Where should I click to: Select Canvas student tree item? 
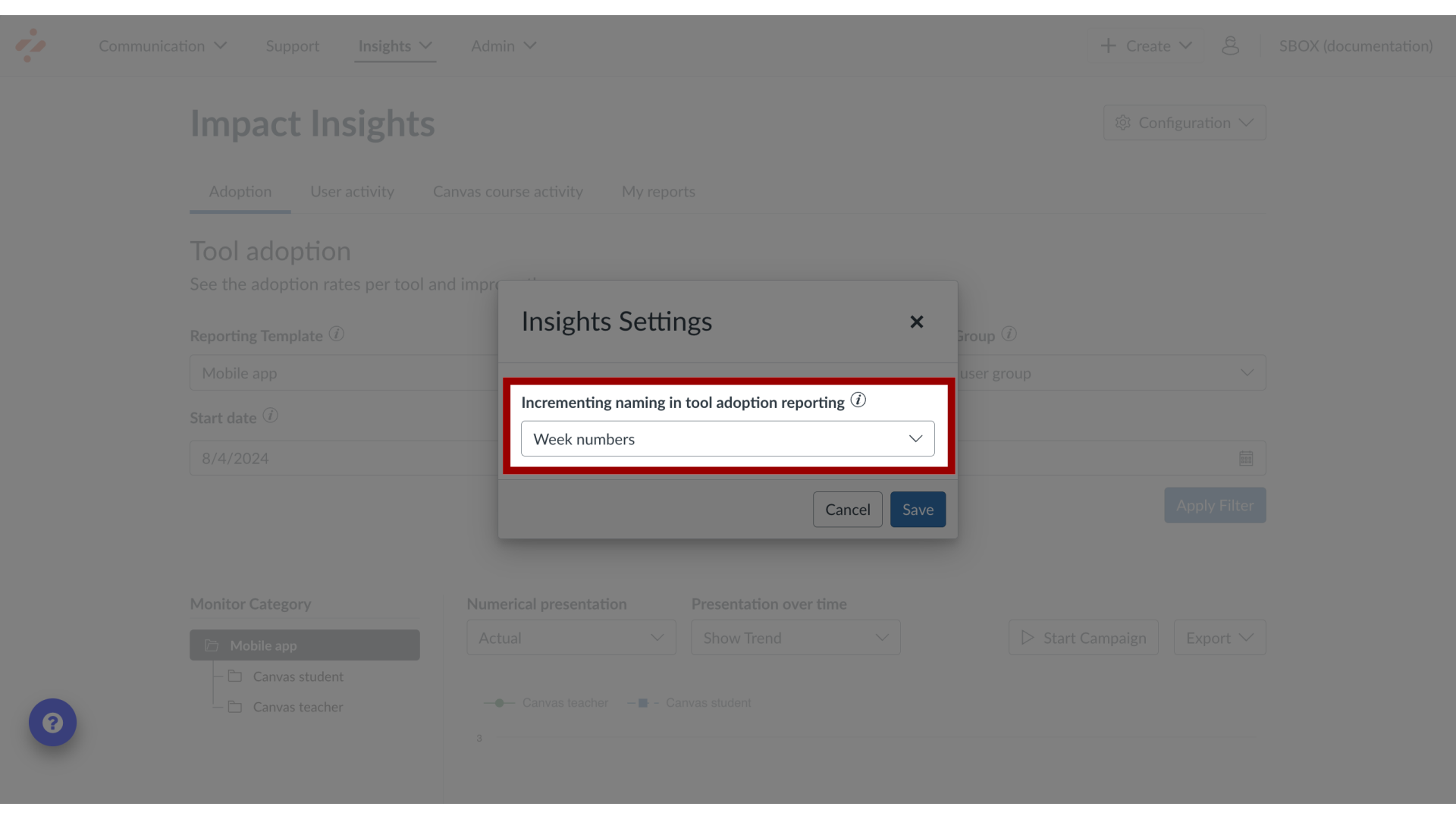(298, 676)
